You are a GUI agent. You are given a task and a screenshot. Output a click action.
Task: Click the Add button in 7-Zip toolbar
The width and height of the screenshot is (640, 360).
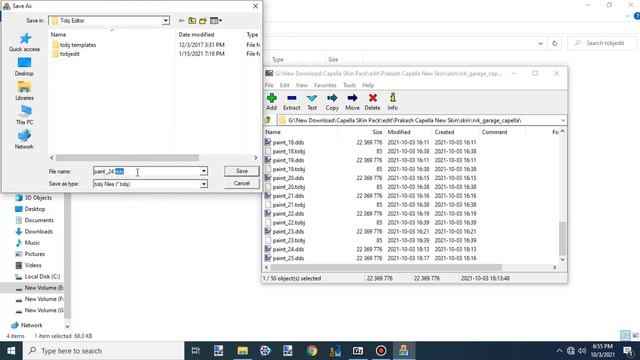pyautogui.click(x=271, y=102)
